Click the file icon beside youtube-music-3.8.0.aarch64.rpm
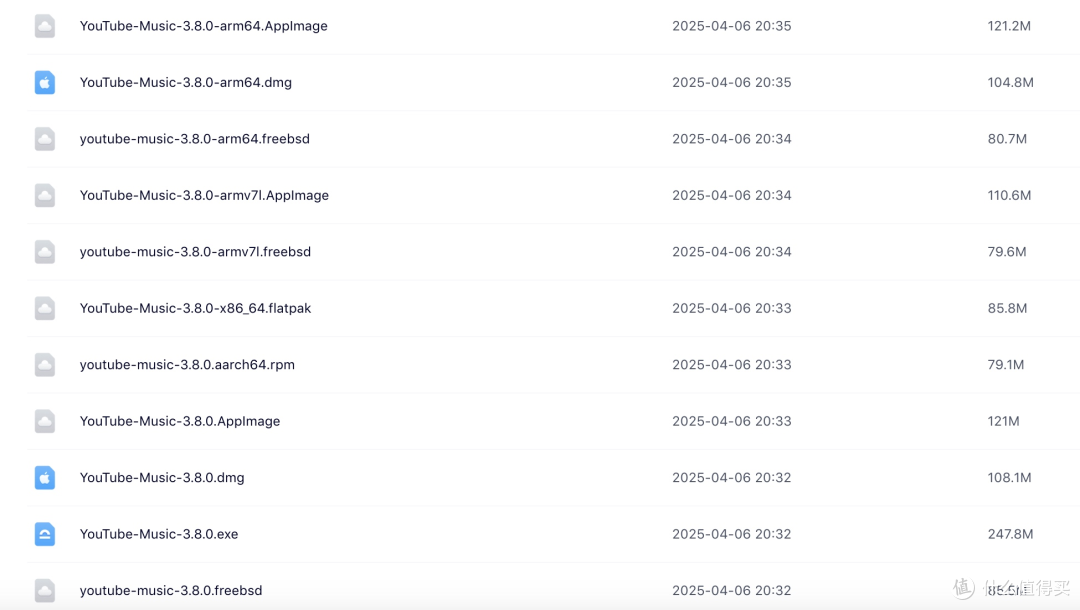Image resolution: width=1080 pixels, height=610 pixels. tap(45, 365)
